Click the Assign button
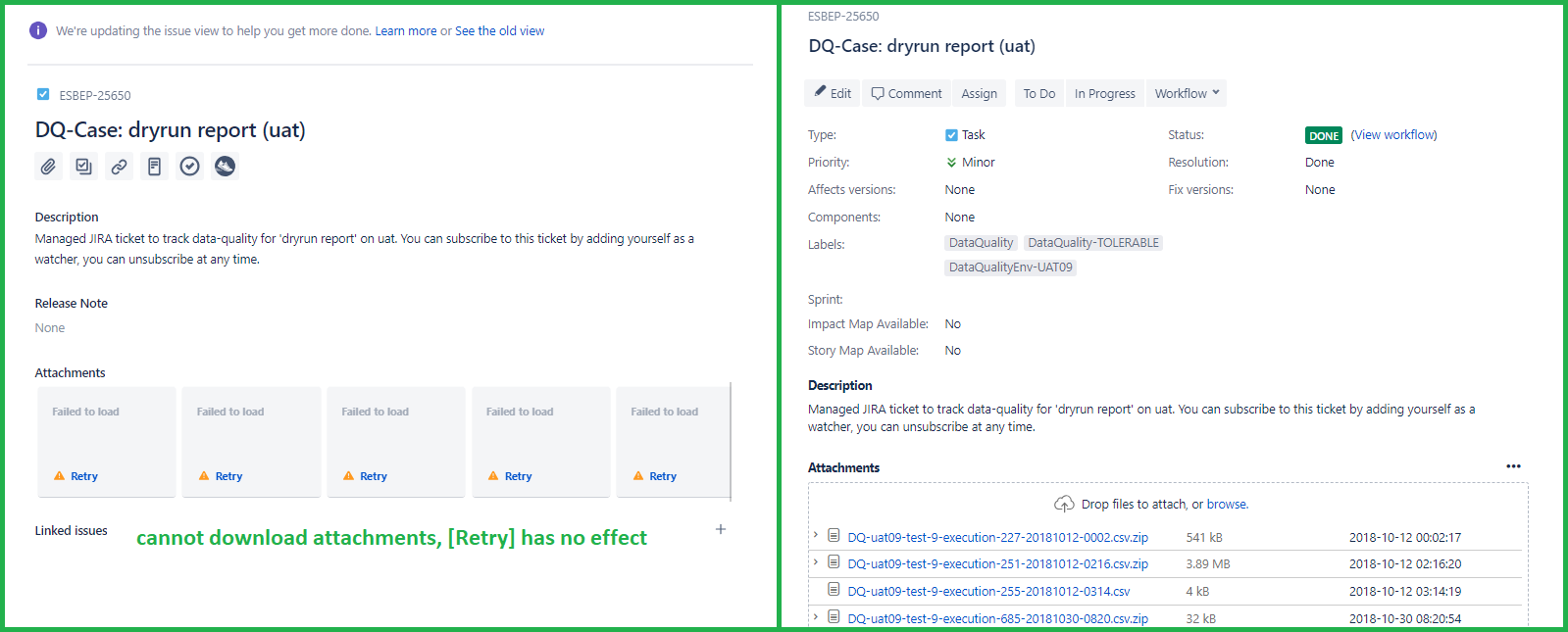 click(x=979, y=93)
